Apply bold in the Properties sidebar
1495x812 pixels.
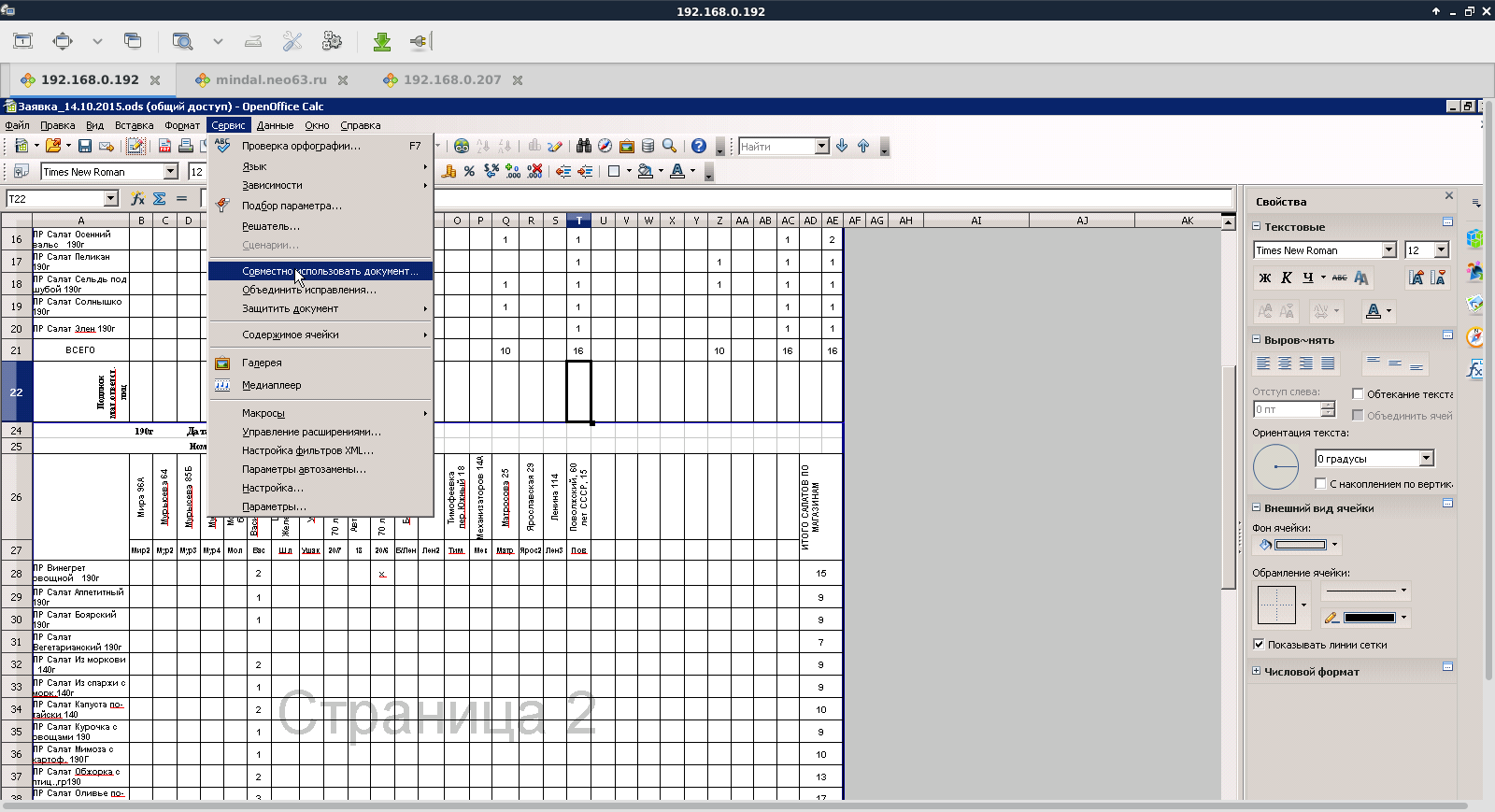[x=1265, y=278]
